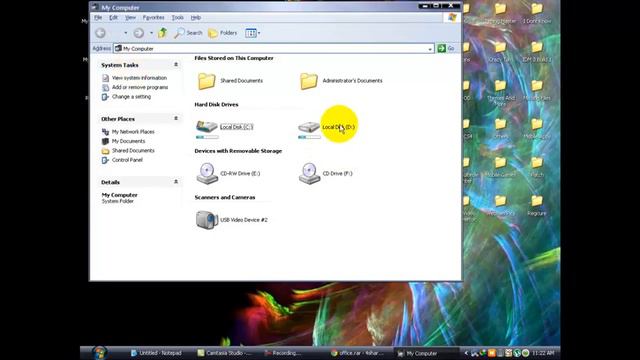Open the Others desktop folder
Screen dimensions: 640x360
click(501, 129)
